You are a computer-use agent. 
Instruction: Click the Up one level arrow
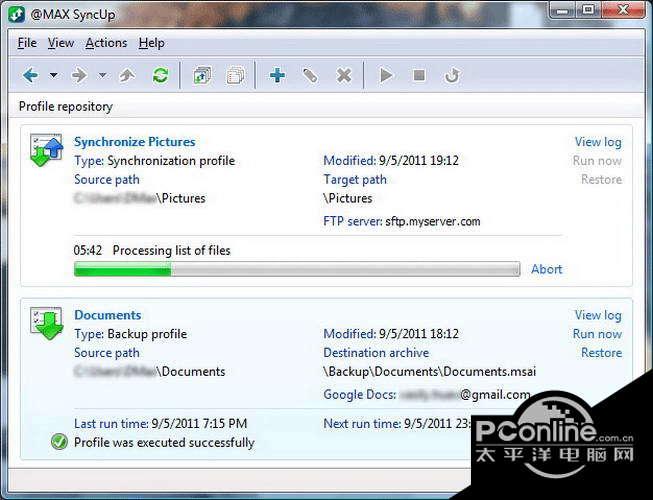coord(127,75)
